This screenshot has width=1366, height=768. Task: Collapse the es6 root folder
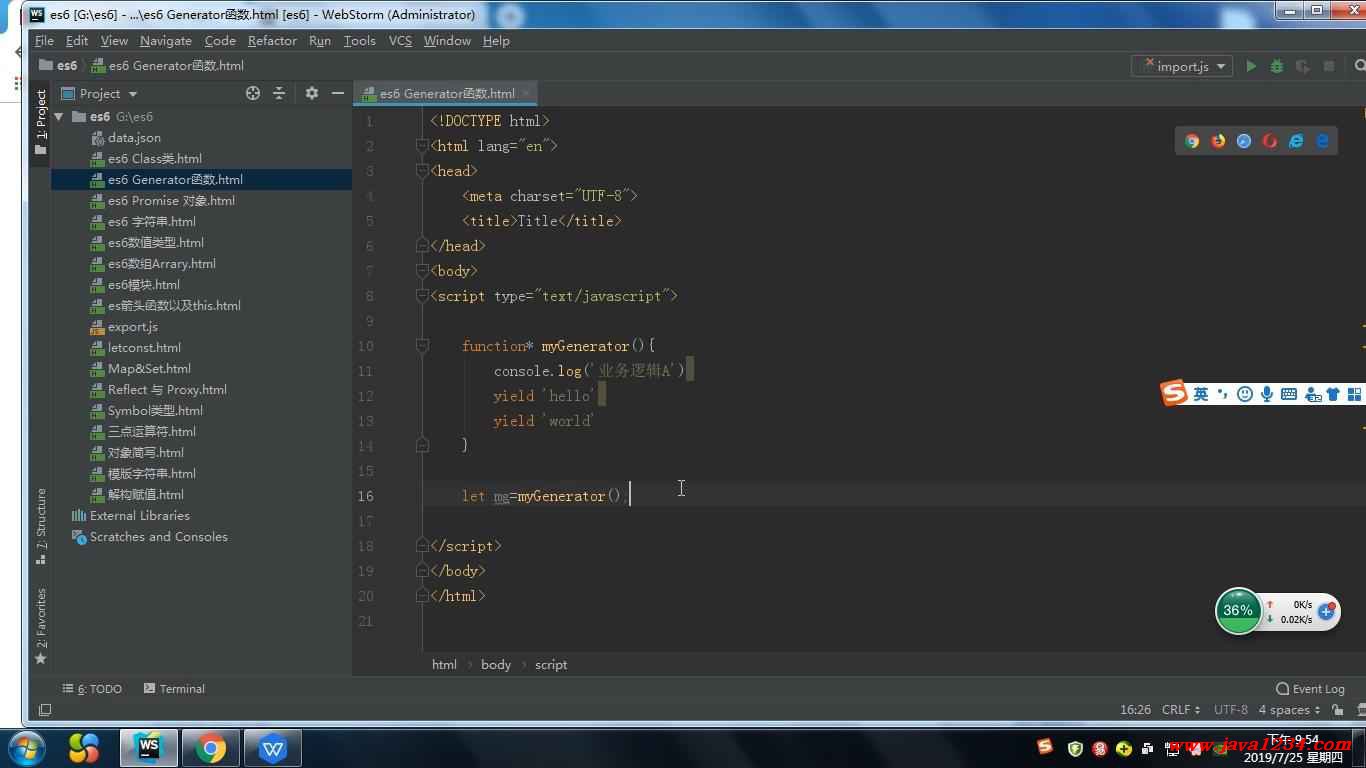click(x=60, y=117)
